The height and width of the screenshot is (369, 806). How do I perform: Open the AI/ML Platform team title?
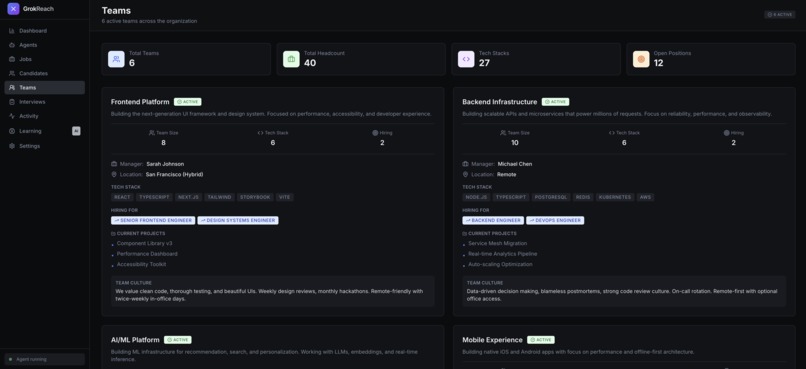(x=135, y=340)
